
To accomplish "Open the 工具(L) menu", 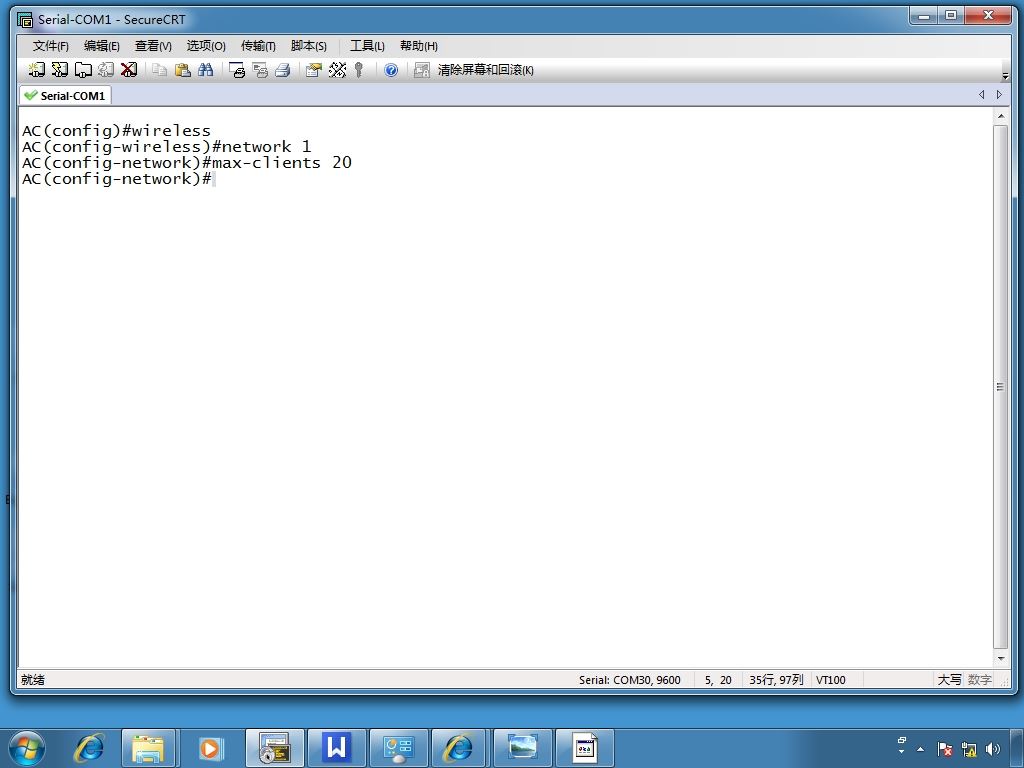I will point(367,46).
